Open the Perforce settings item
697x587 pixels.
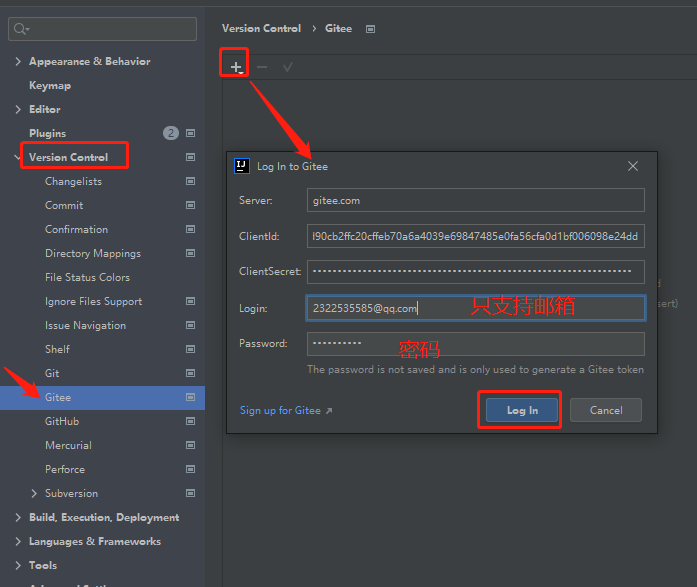pyautogui.click(x=65, y=469)
